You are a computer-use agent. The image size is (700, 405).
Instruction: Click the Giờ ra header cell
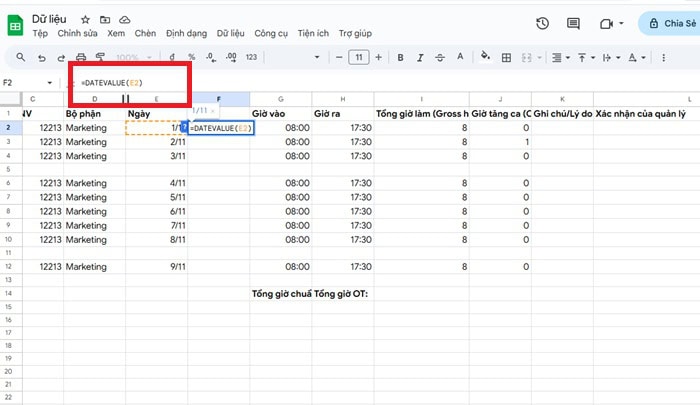click(x=342, y=113)
